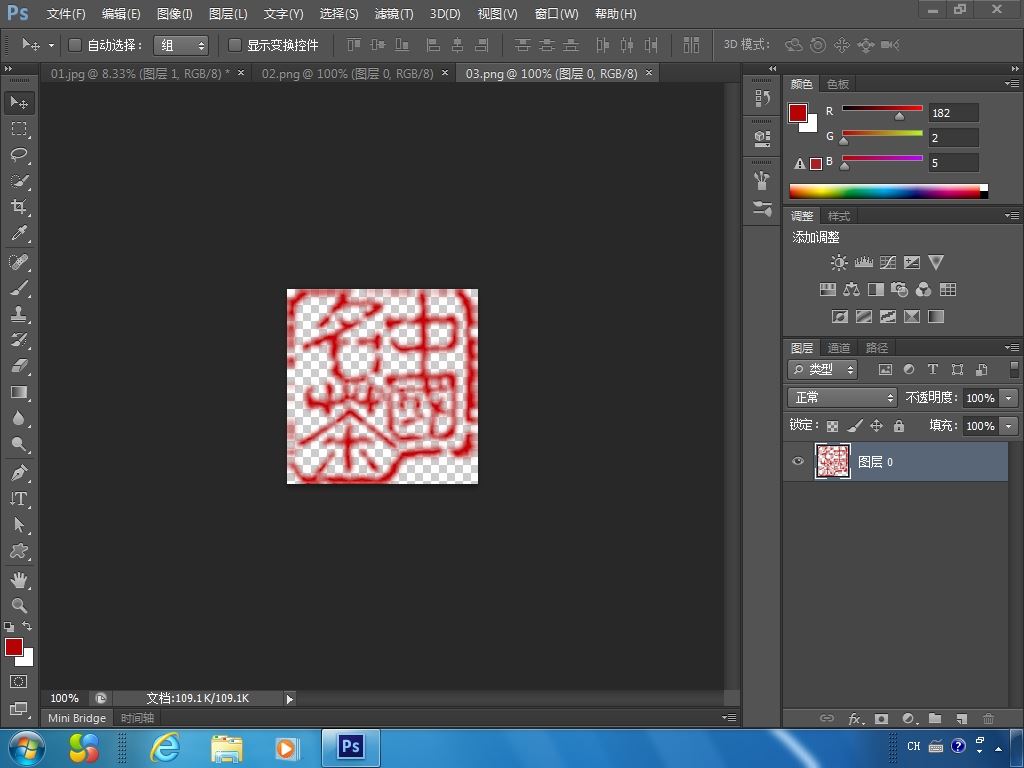Open the 类型 layer filter dropdown

[823, 370]
